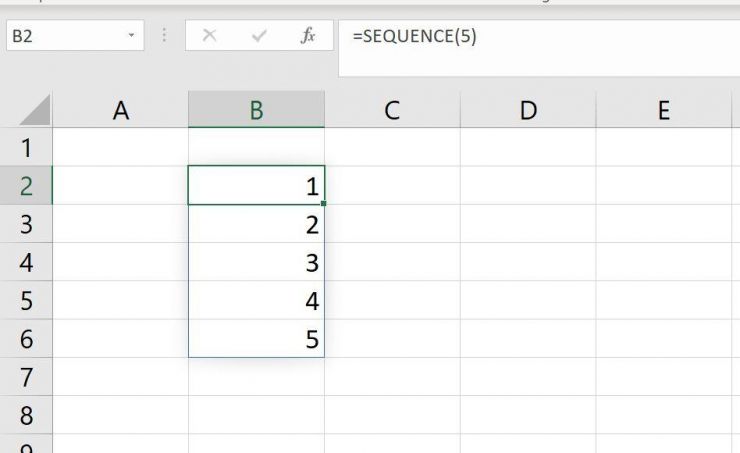The height and width of the screenshot is (453, 740).
Task: Click cell B2 containing value 1
Action: tap(256, 185)
